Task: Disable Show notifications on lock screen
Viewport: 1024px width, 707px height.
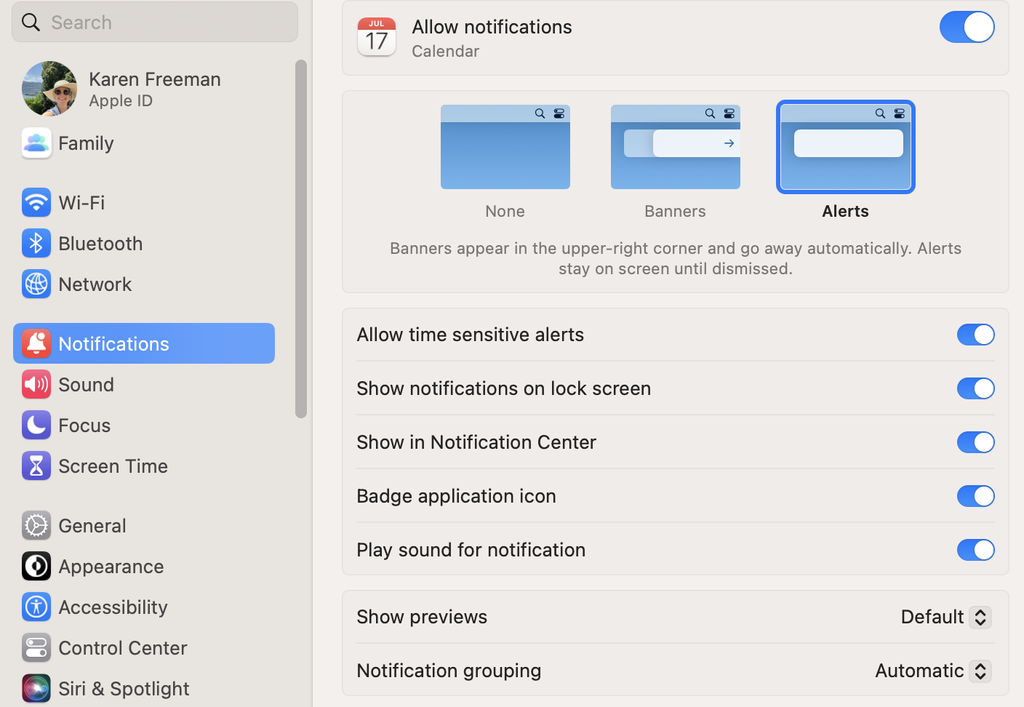Action: (975, 389)
